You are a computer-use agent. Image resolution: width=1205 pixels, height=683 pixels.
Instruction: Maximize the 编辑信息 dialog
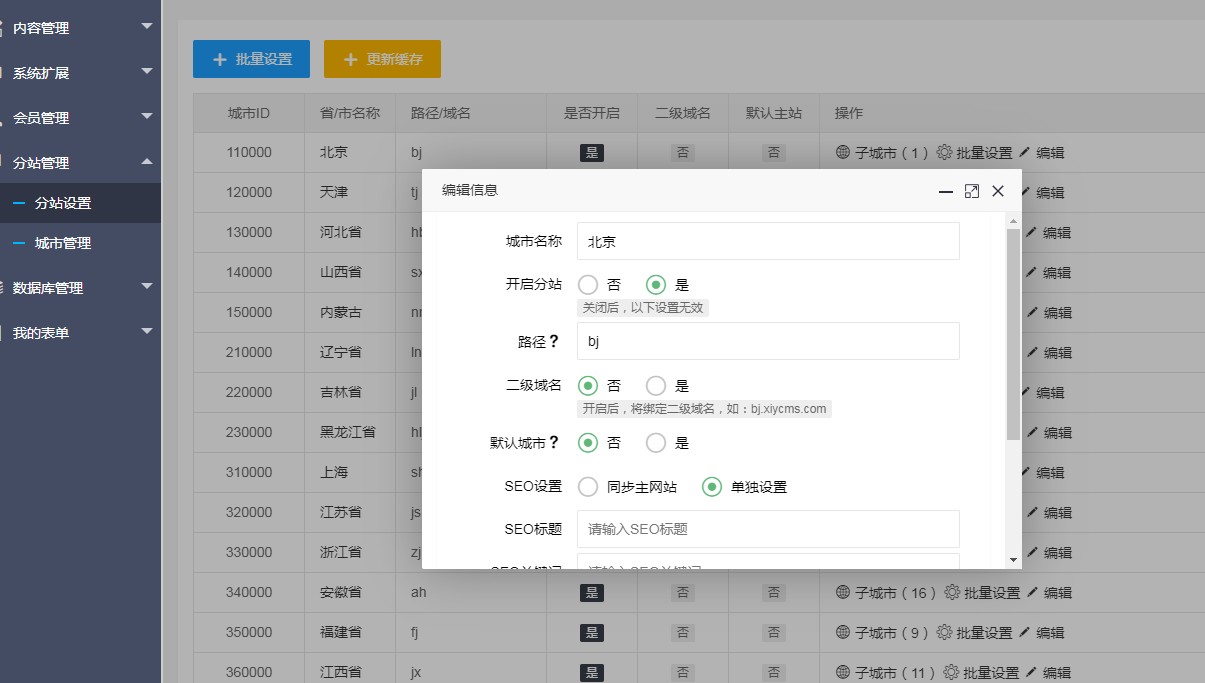click(971, 191)
